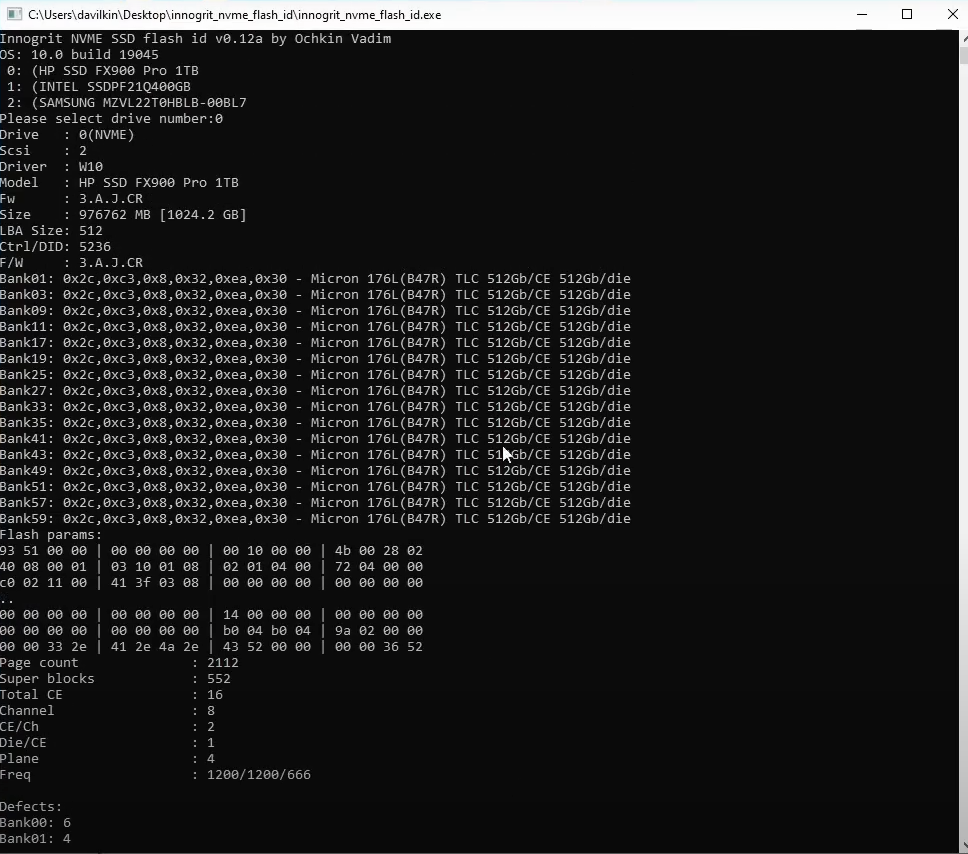
Task: Click the Bank03 flash ID row
Action: click(315, 295)
